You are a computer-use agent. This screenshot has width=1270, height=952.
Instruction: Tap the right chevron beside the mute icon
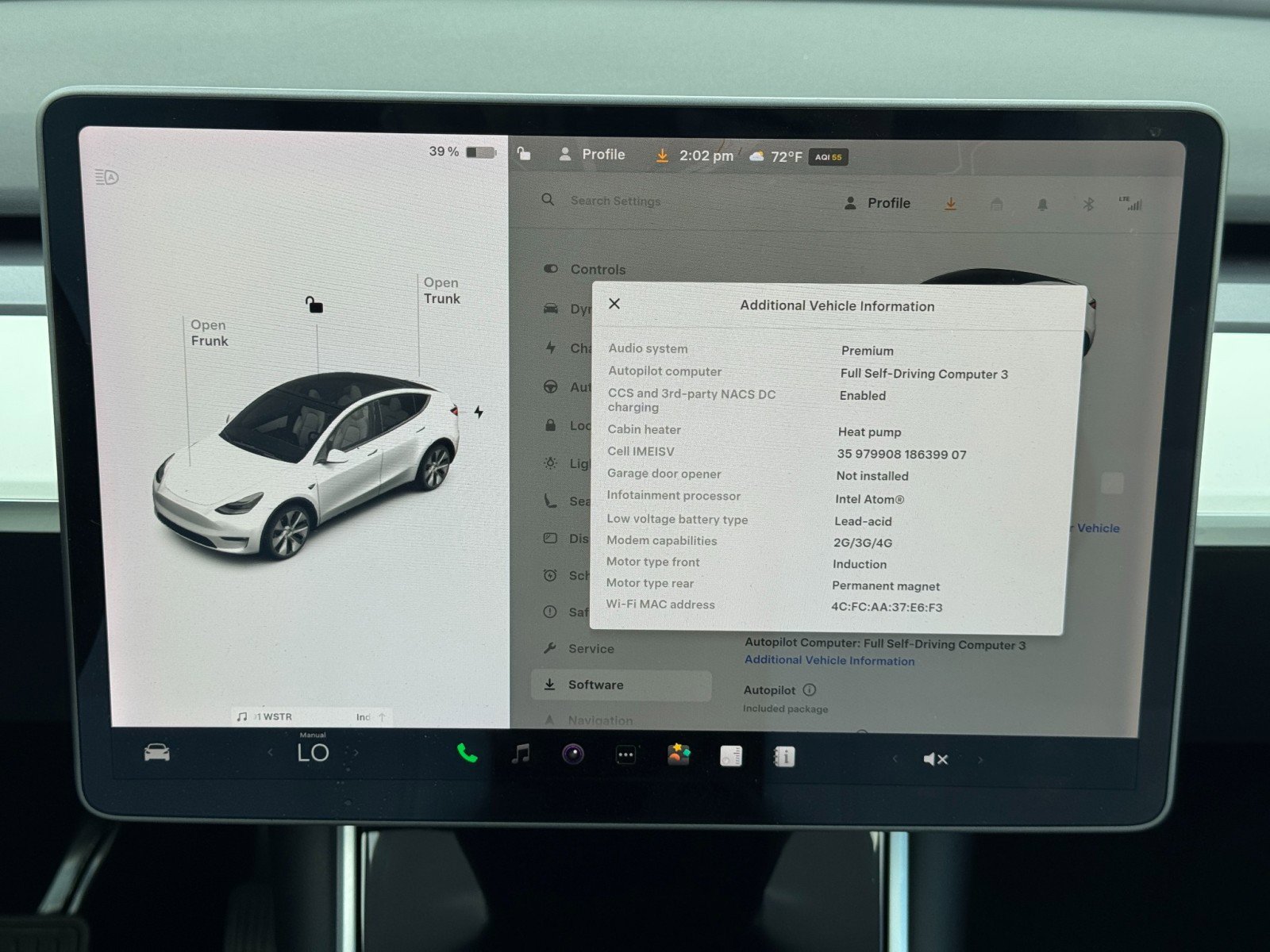click(x=982, y=758)
